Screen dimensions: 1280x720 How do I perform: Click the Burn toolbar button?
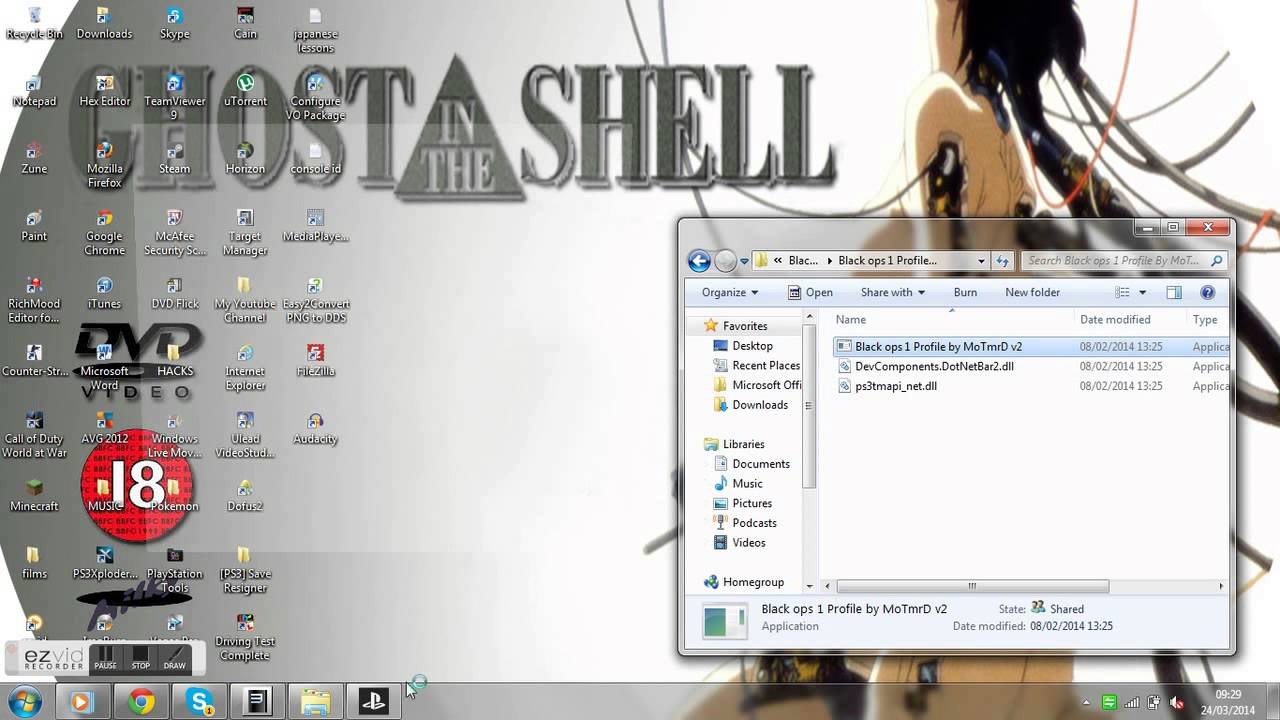click(965, 292)
